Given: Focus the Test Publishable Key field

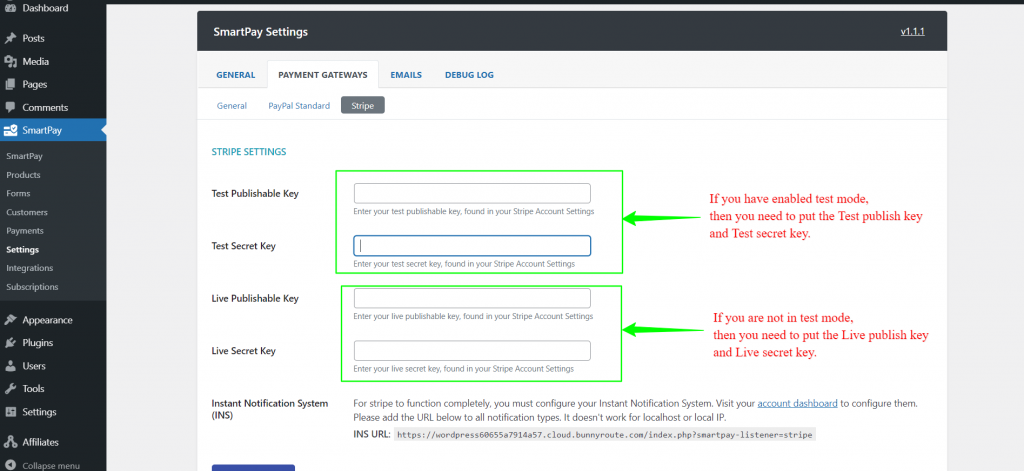Looking at the screenshot, I should point(472,193).
